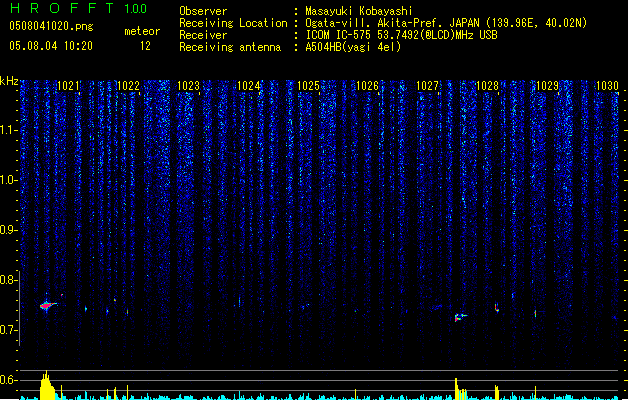The width and height of the screenshot is (629, 400).
Task: Click the 1028 time marker
Action: pos(487,86)
